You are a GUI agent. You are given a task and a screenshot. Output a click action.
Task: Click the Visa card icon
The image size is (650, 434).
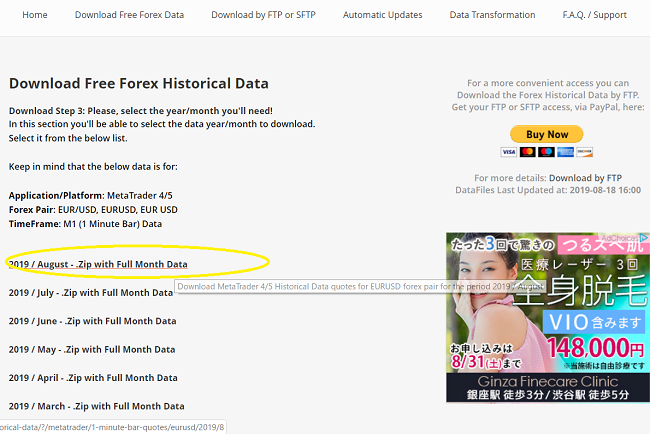pos(508,152)
